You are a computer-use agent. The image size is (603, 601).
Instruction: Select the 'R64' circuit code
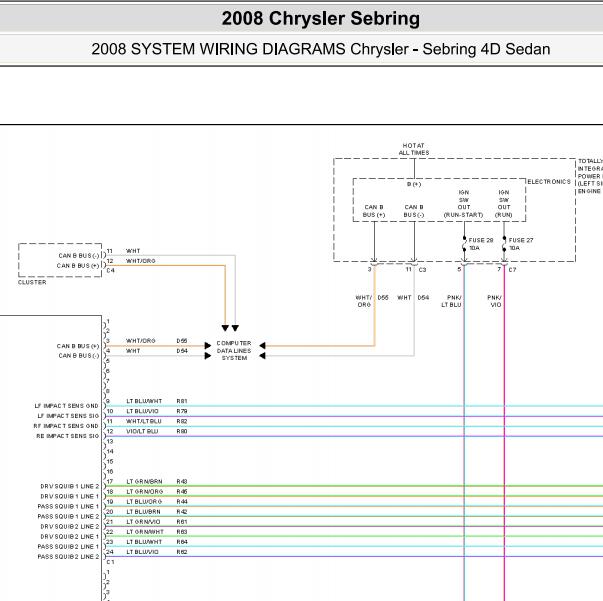(182, 541)
